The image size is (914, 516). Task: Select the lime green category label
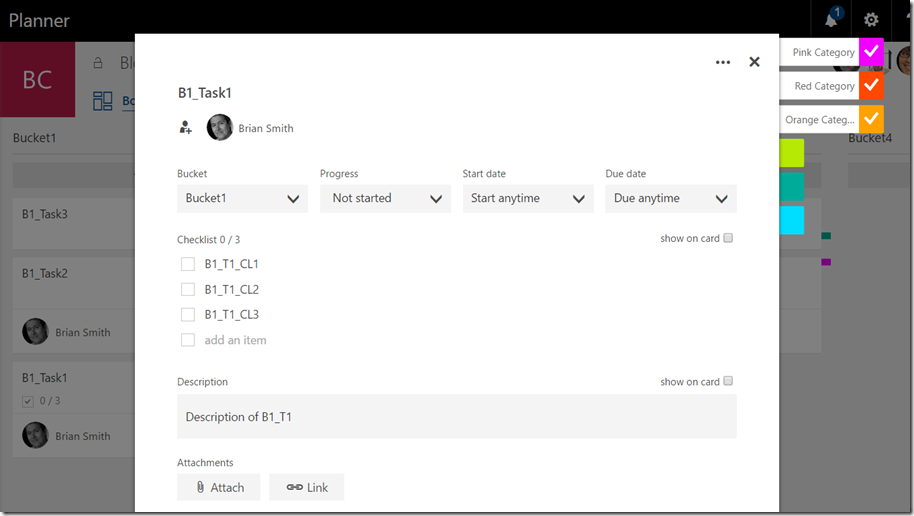click(x=791, y=153)
